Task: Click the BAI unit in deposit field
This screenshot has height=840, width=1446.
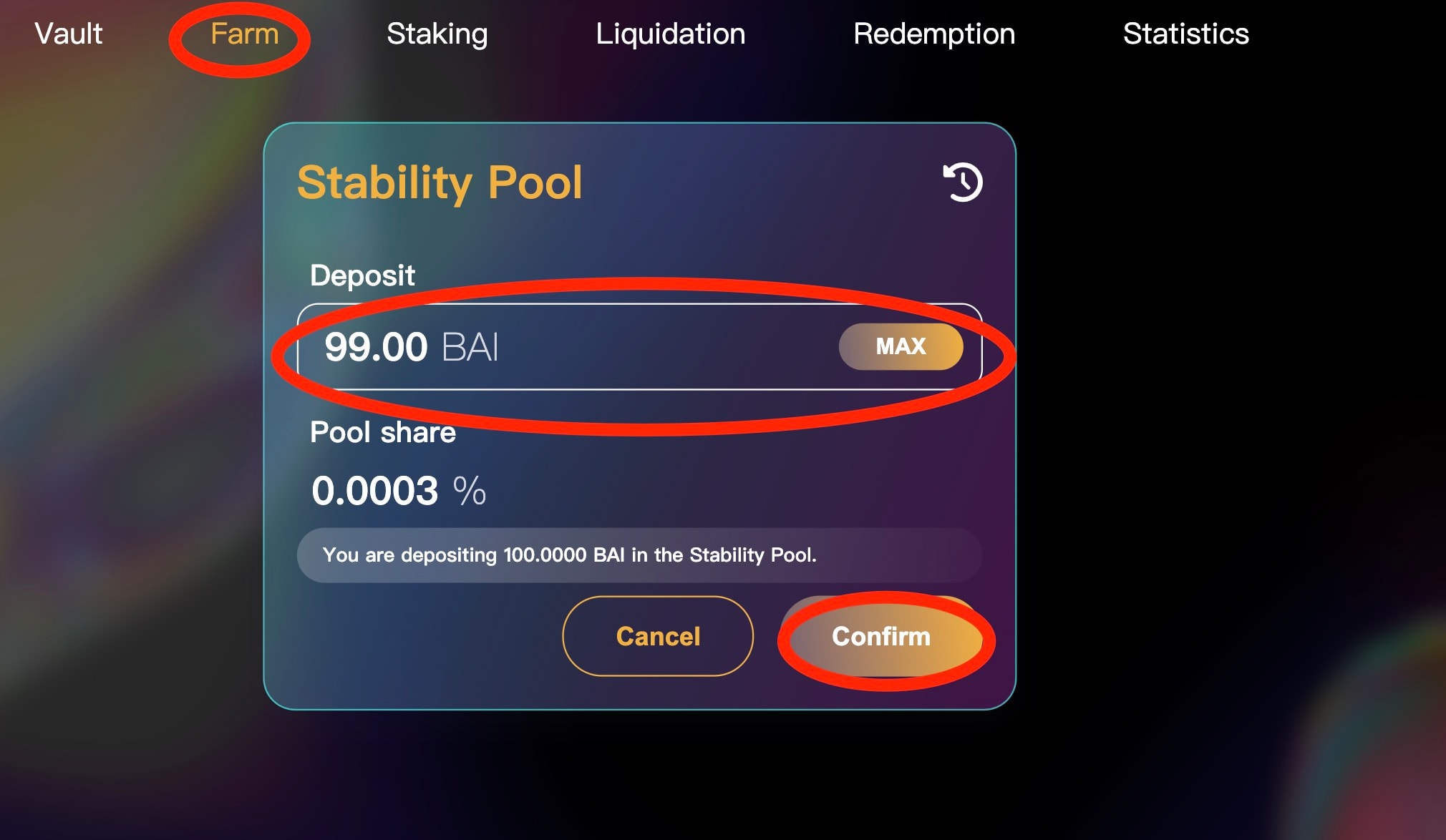Action: pyautogui.click(x=470, y=347)
